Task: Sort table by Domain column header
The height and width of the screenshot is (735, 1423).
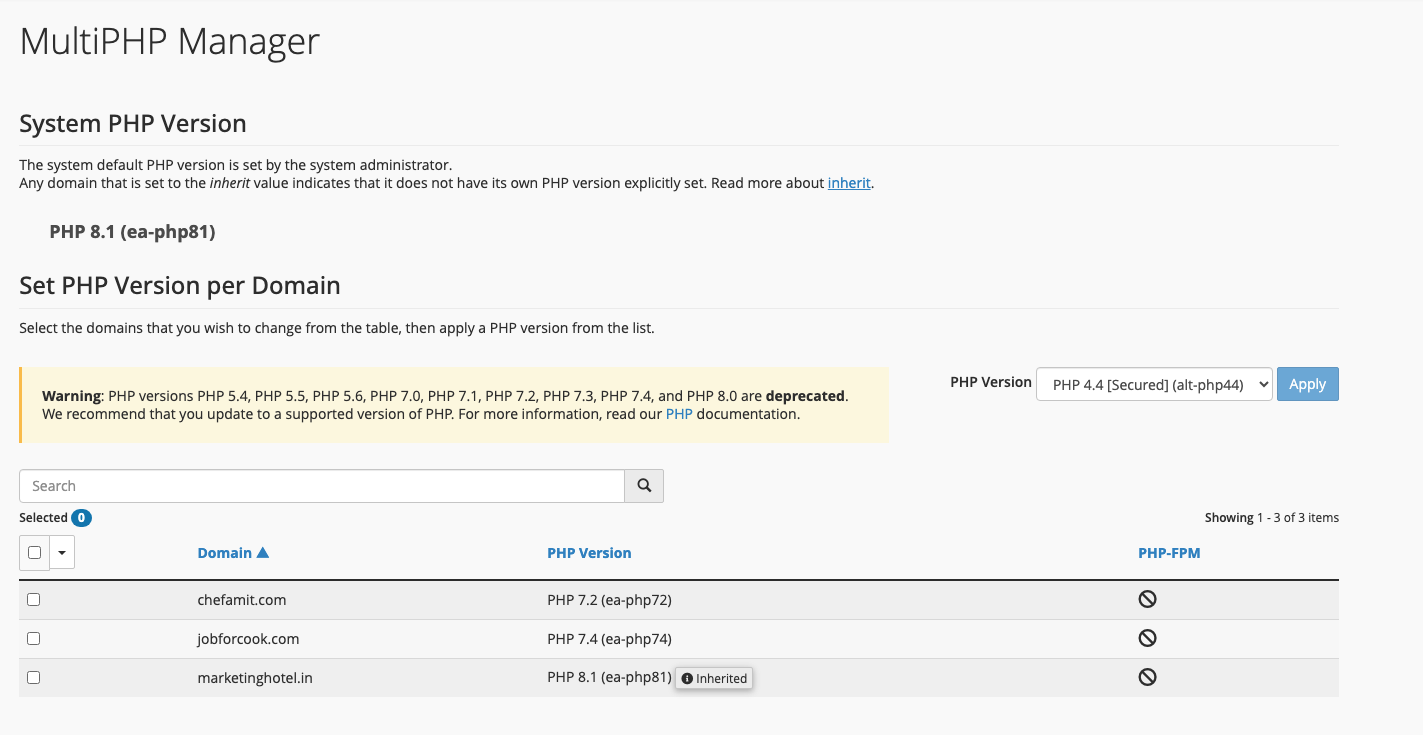Action: pyautogui.click(x=224, y=553)
